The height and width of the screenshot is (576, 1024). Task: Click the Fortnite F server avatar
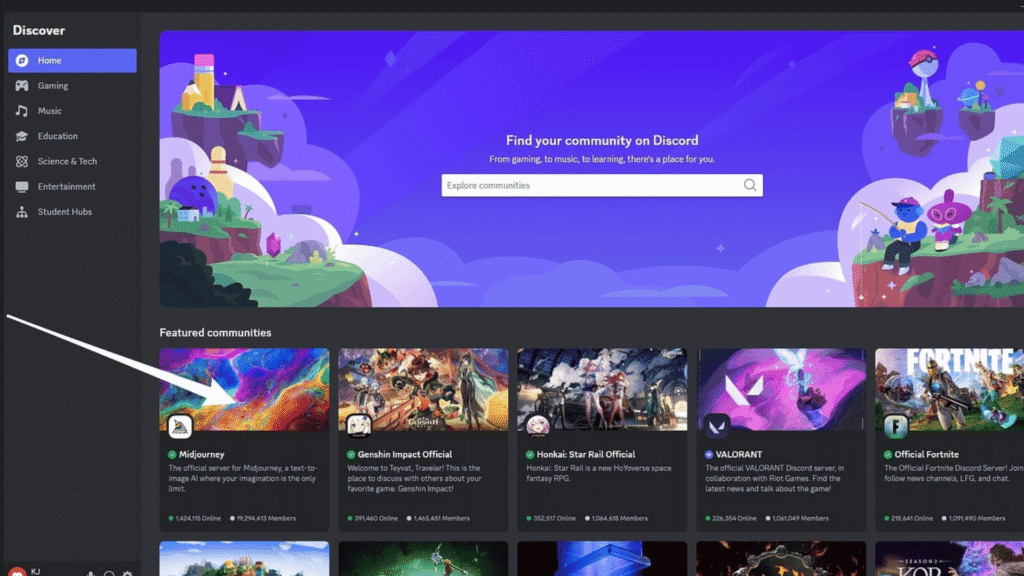[x=895, y=426]
